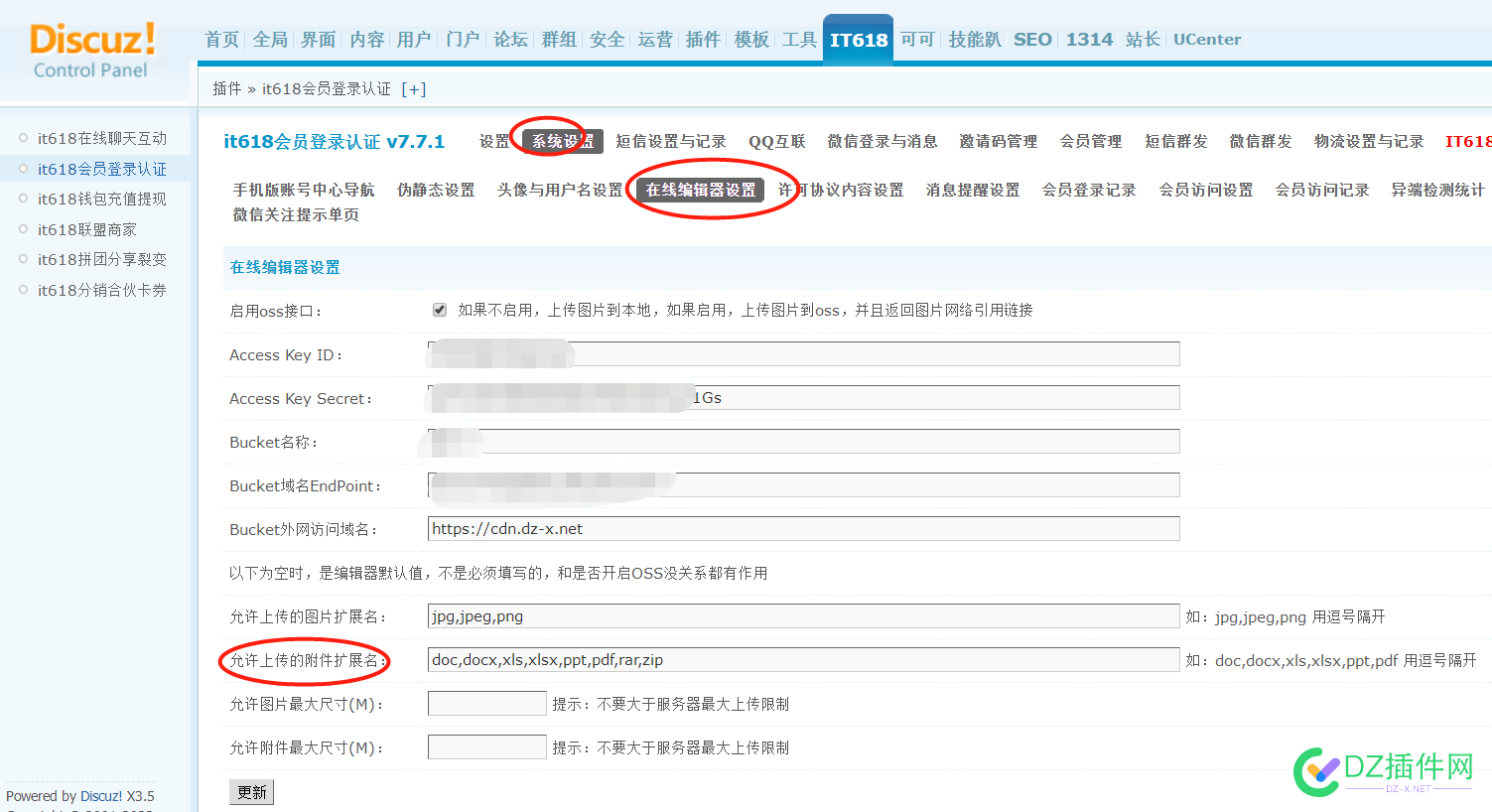
Task: Open the 技能趴 top menu
Action: [x=975, y=40]
